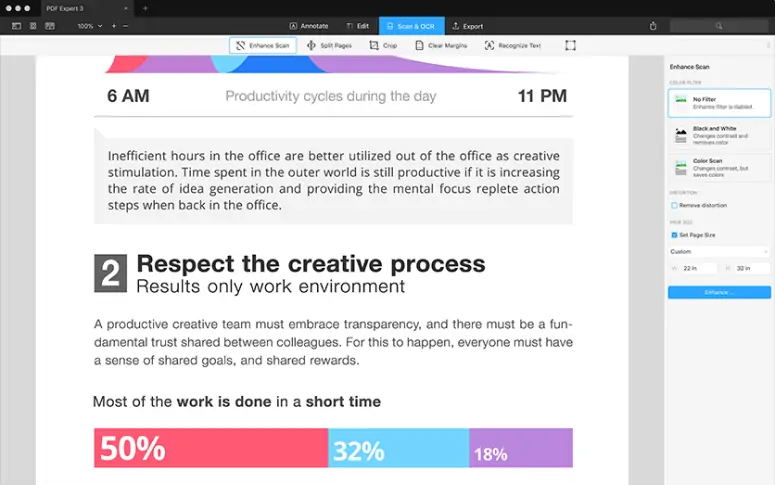This screenshot has height=485, width=775.
Task: Enable the Remove distortion checkbox
Action: pos(674,205)
